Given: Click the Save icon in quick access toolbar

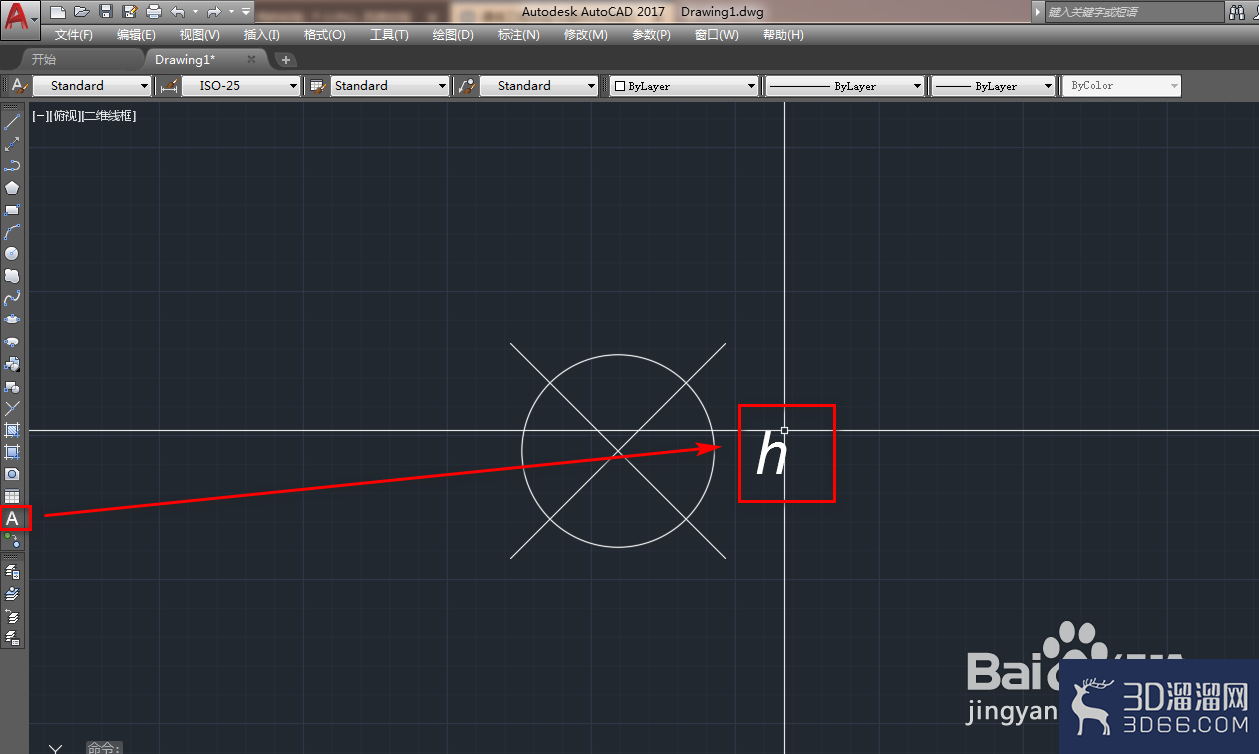Looking at the screenshot, I should 106,12.
